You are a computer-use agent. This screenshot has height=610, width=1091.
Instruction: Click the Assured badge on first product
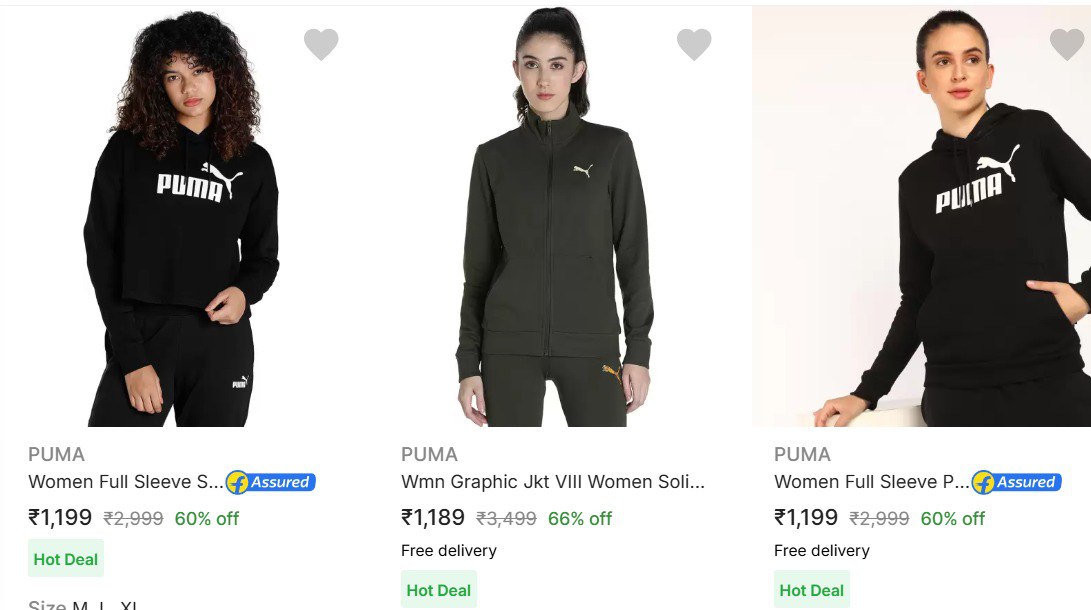(271, 482)
